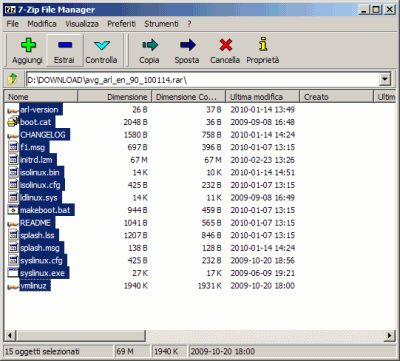Click the 7-Zip title bar app icon
This screenshot has height=361, width=400.
(x=11, y=10)
